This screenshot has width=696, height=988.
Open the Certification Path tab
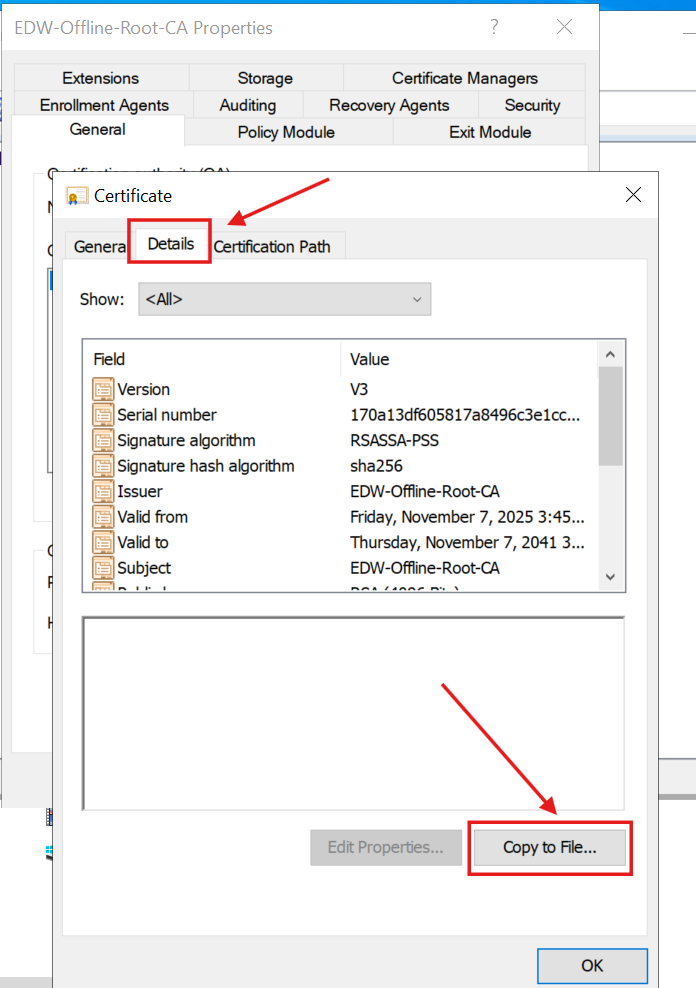tap(271, 246)
